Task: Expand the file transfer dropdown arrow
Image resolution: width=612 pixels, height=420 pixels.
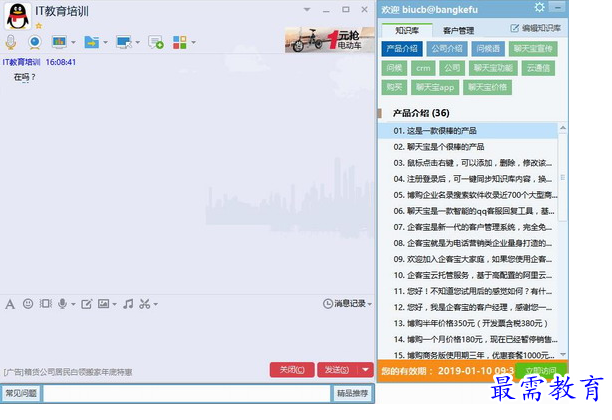Action: pyautogui.click(x=105, y=42)
